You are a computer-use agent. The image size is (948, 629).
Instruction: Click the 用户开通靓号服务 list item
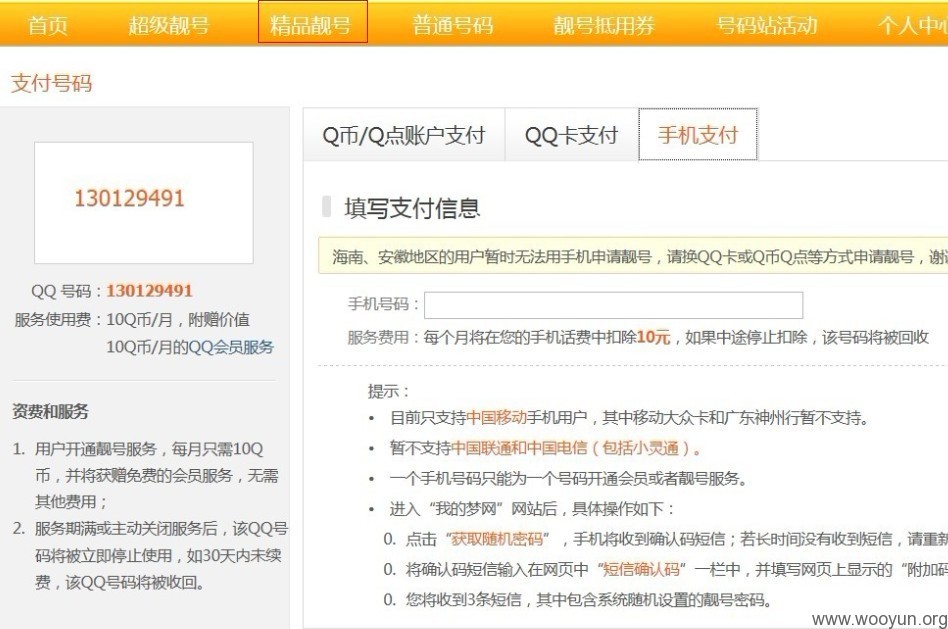click(156, 475)
